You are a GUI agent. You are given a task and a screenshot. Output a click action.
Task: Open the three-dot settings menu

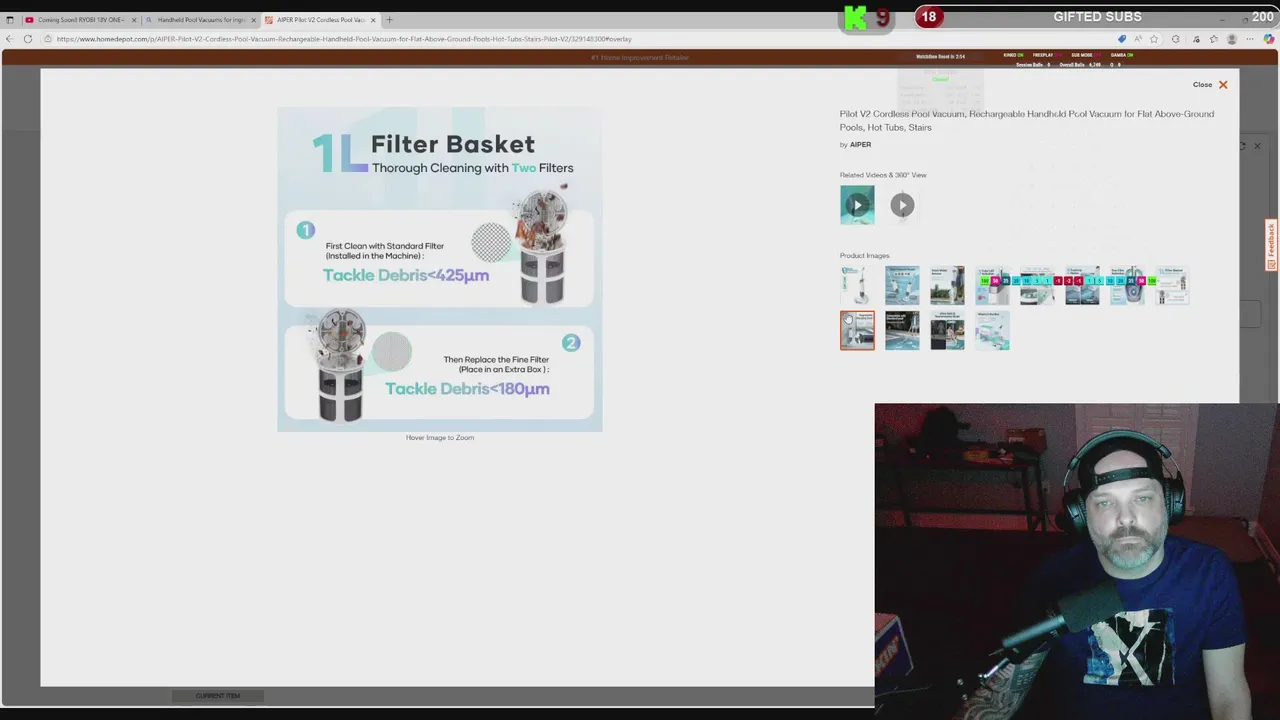point(1250,39)
